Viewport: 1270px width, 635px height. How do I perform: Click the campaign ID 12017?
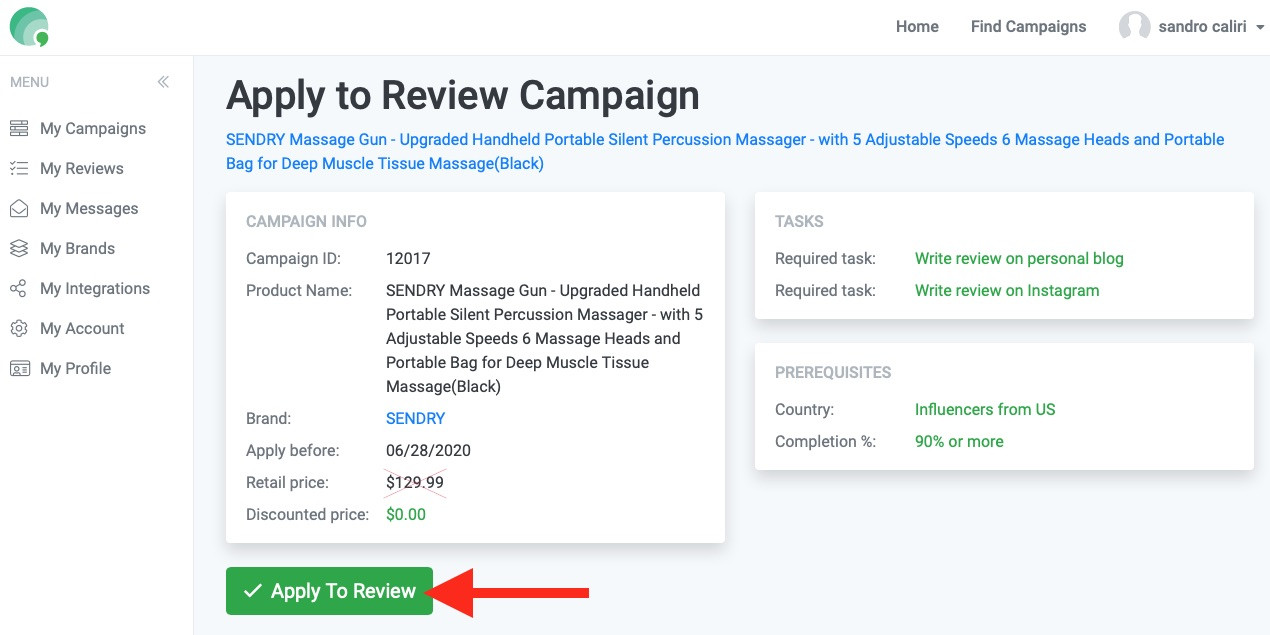point(408,258)
